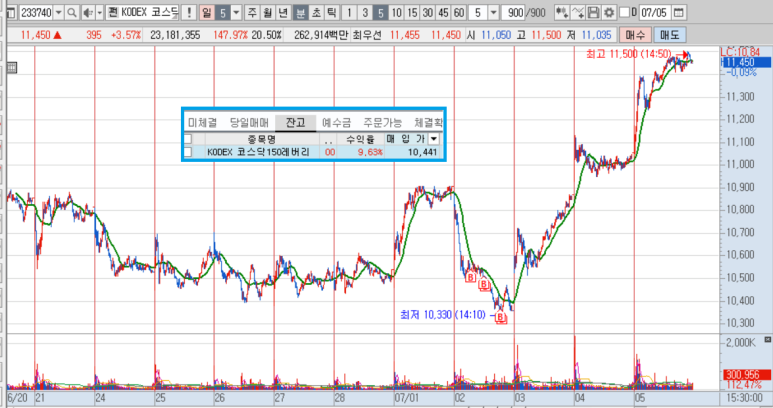The width and height of the screenshot is (773, 408).
Task: Click the exclamation mark info button
Action: 189,12
